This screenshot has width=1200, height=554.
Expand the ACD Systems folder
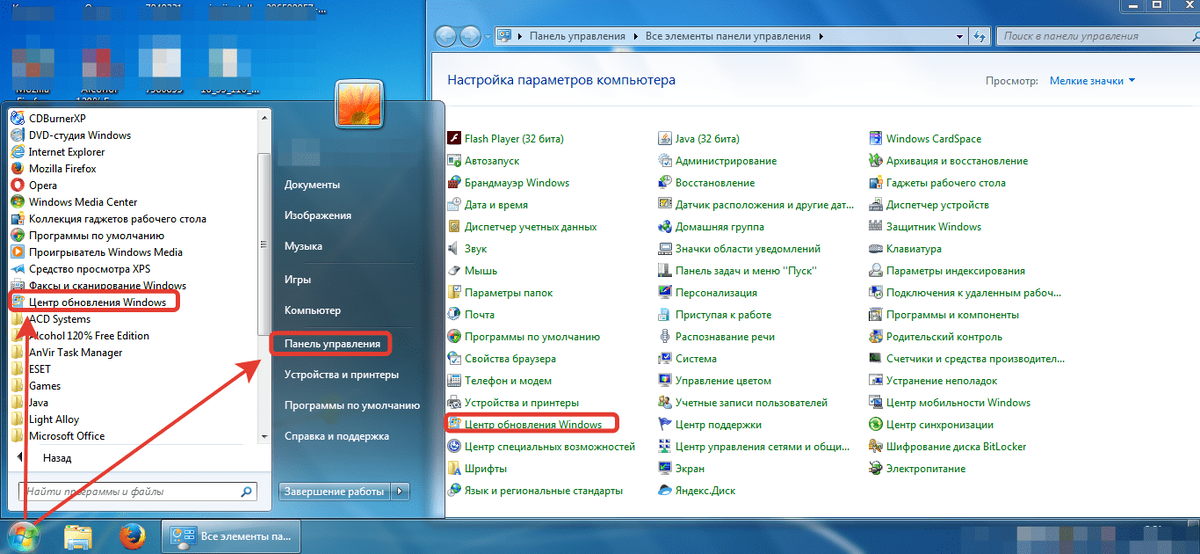coord(50,319)
